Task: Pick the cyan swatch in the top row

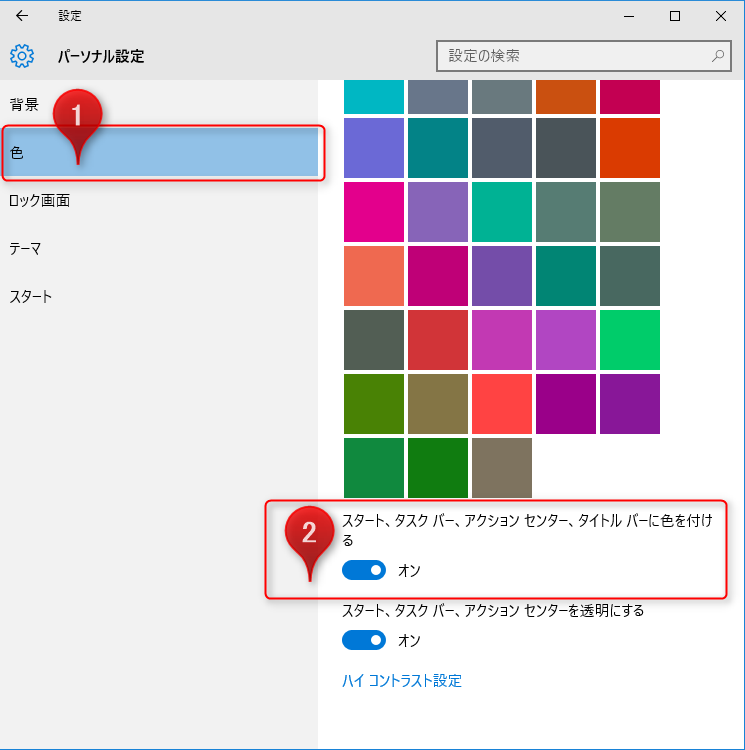Action: point(374,97)
